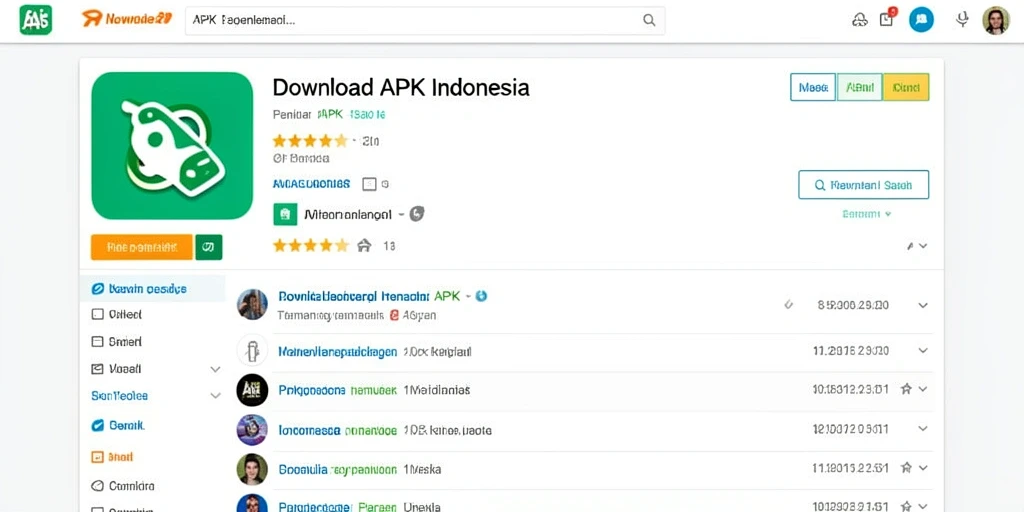Expand the 'Soosuila' row chevron
This screenshot has height=512, width=1024.
(x=922, y=468)
